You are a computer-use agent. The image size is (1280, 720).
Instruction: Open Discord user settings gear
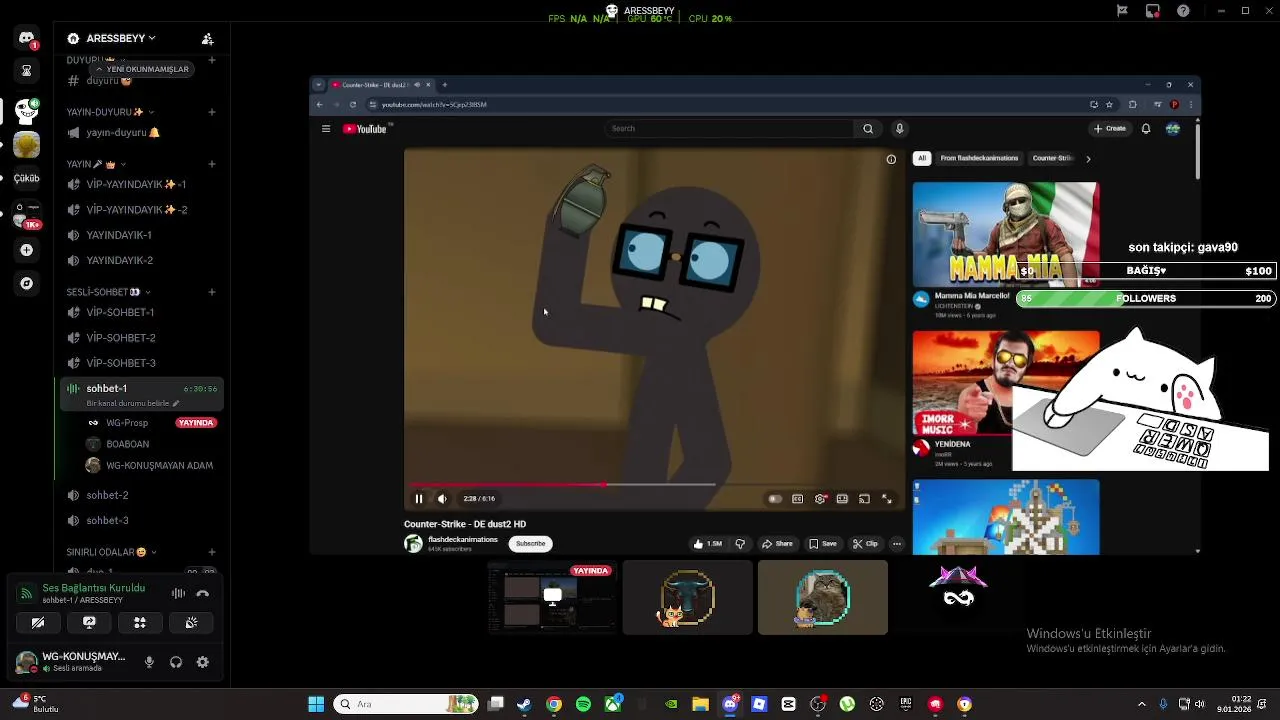[x=203, y=662]
